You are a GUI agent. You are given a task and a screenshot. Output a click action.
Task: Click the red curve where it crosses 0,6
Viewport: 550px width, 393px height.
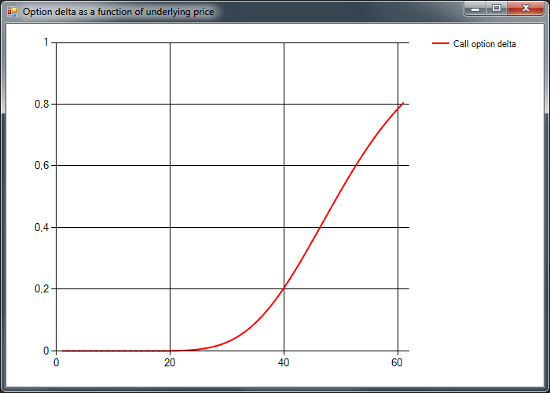[x=356, y=165]
